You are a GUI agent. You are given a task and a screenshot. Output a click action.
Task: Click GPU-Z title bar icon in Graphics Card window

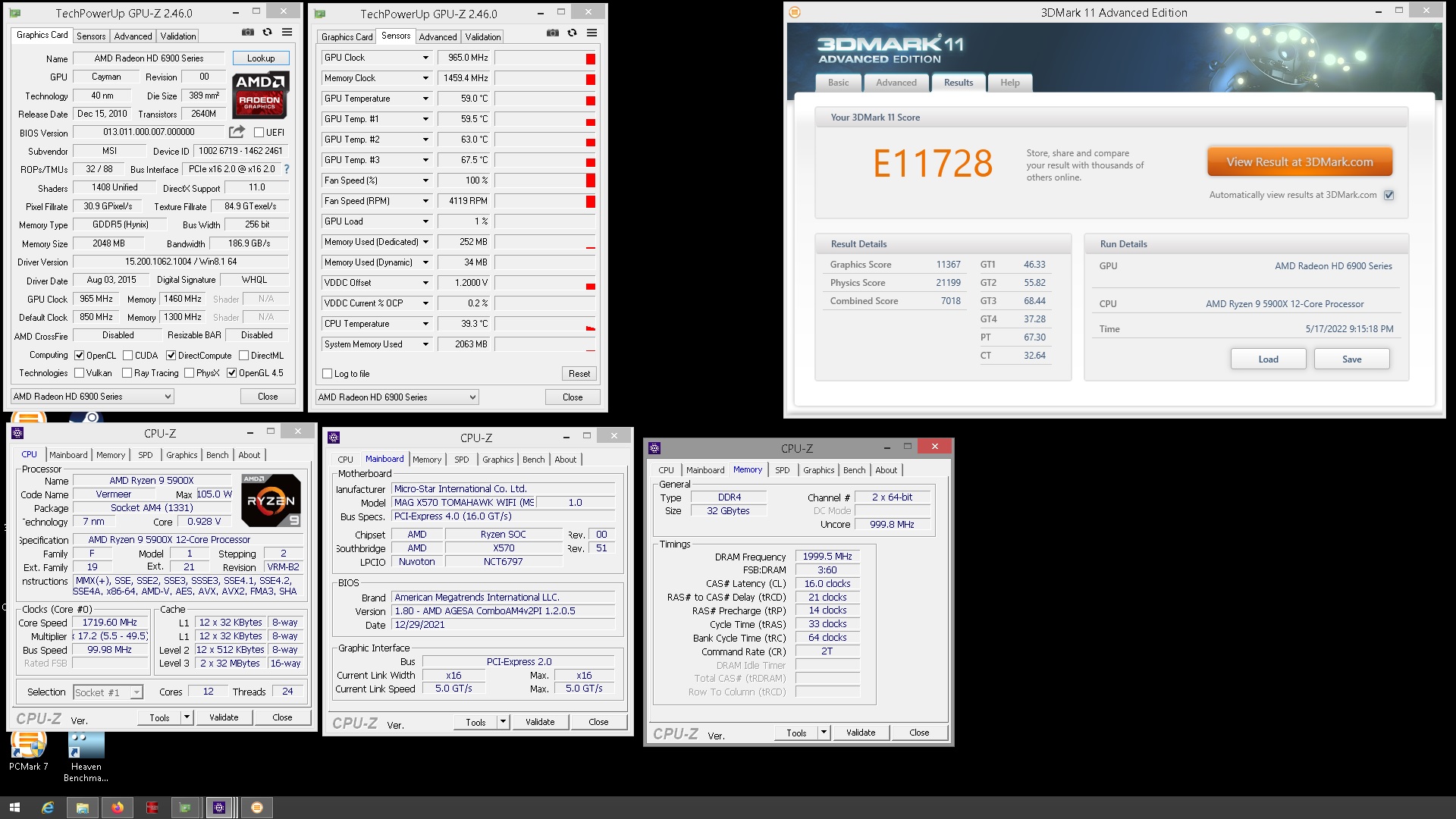15,13
